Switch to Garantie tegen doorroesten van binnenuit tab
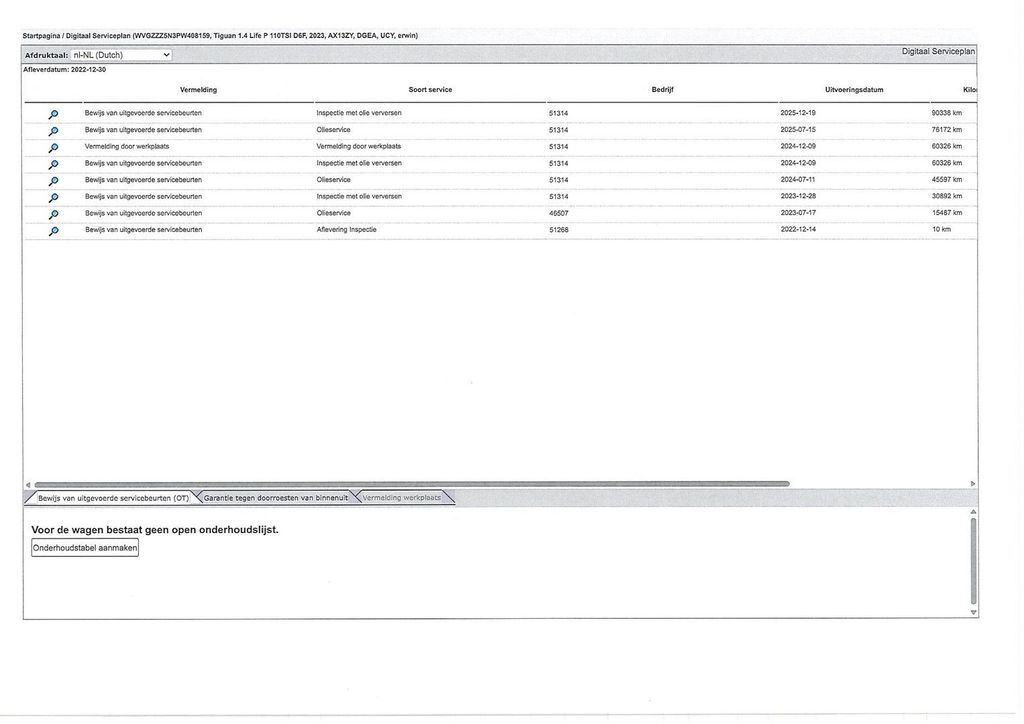 [275, 497]
